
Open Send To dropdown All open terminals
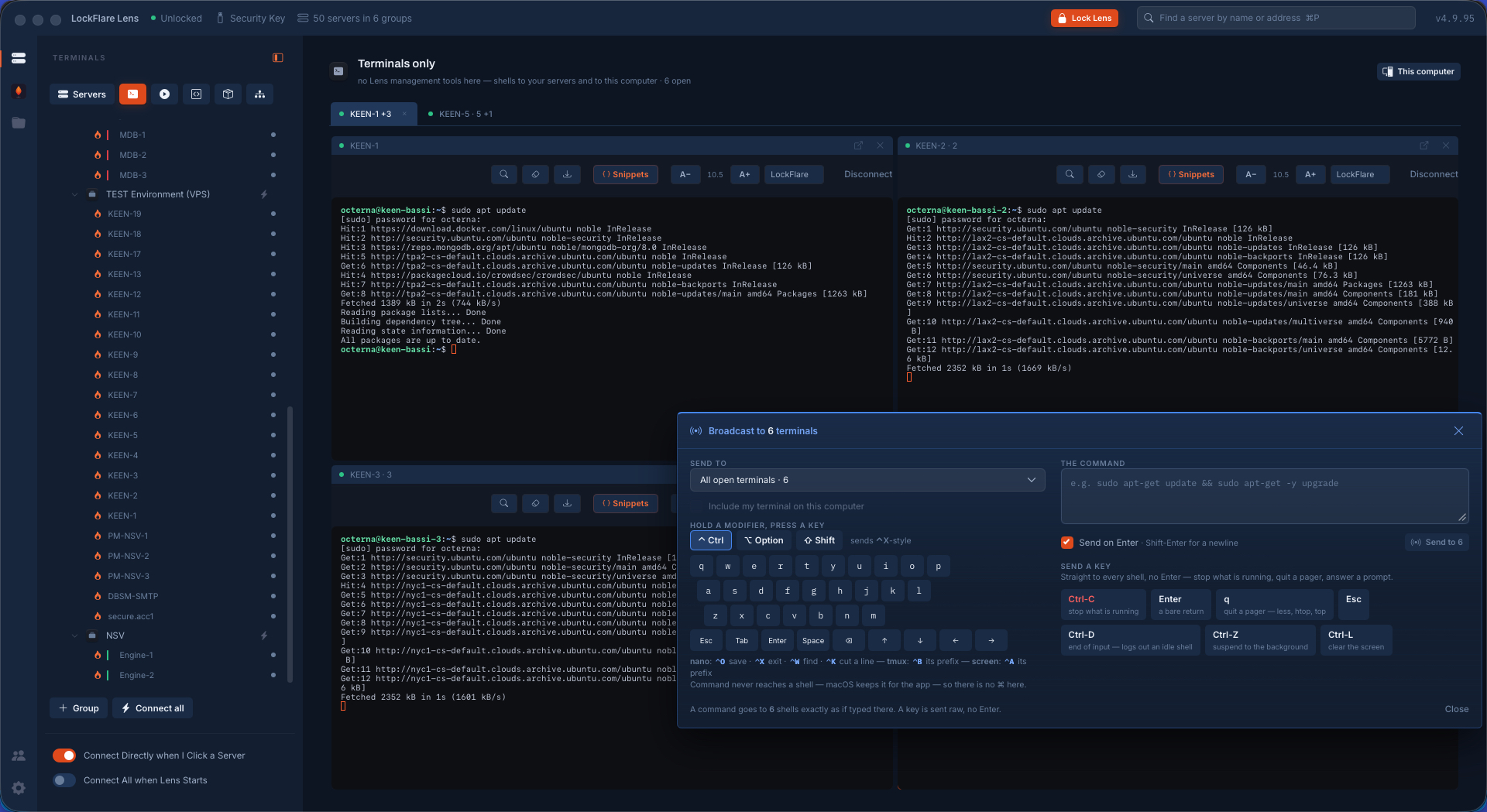867,480
